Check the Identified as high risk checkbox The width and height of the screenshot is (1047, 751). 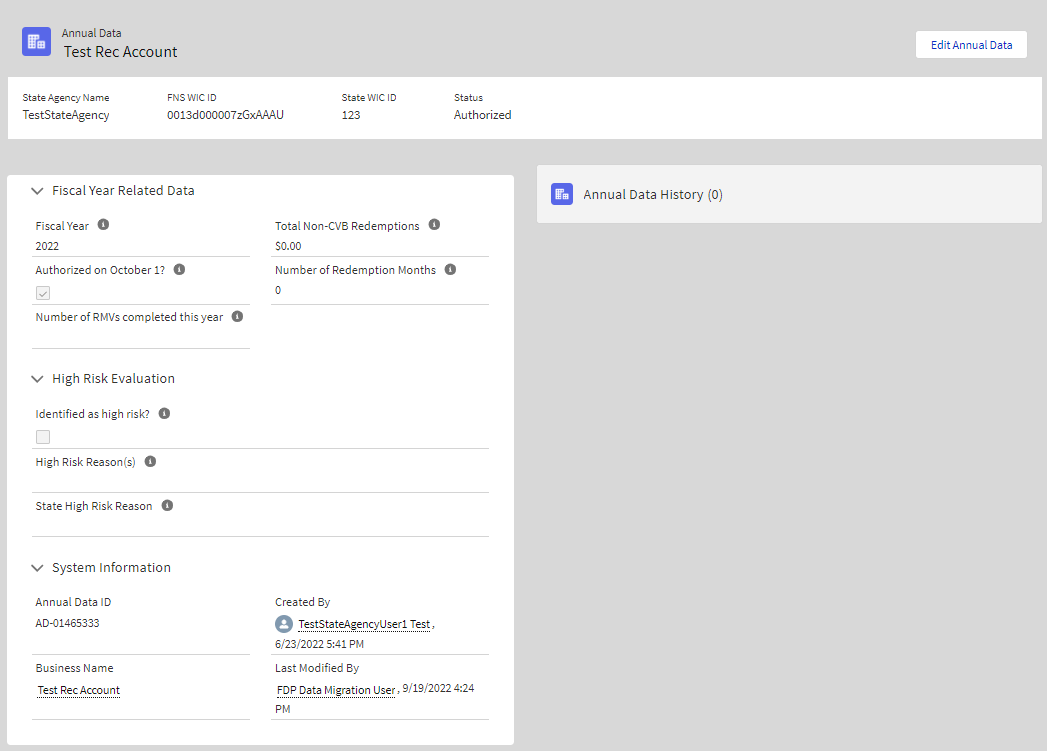43,437
